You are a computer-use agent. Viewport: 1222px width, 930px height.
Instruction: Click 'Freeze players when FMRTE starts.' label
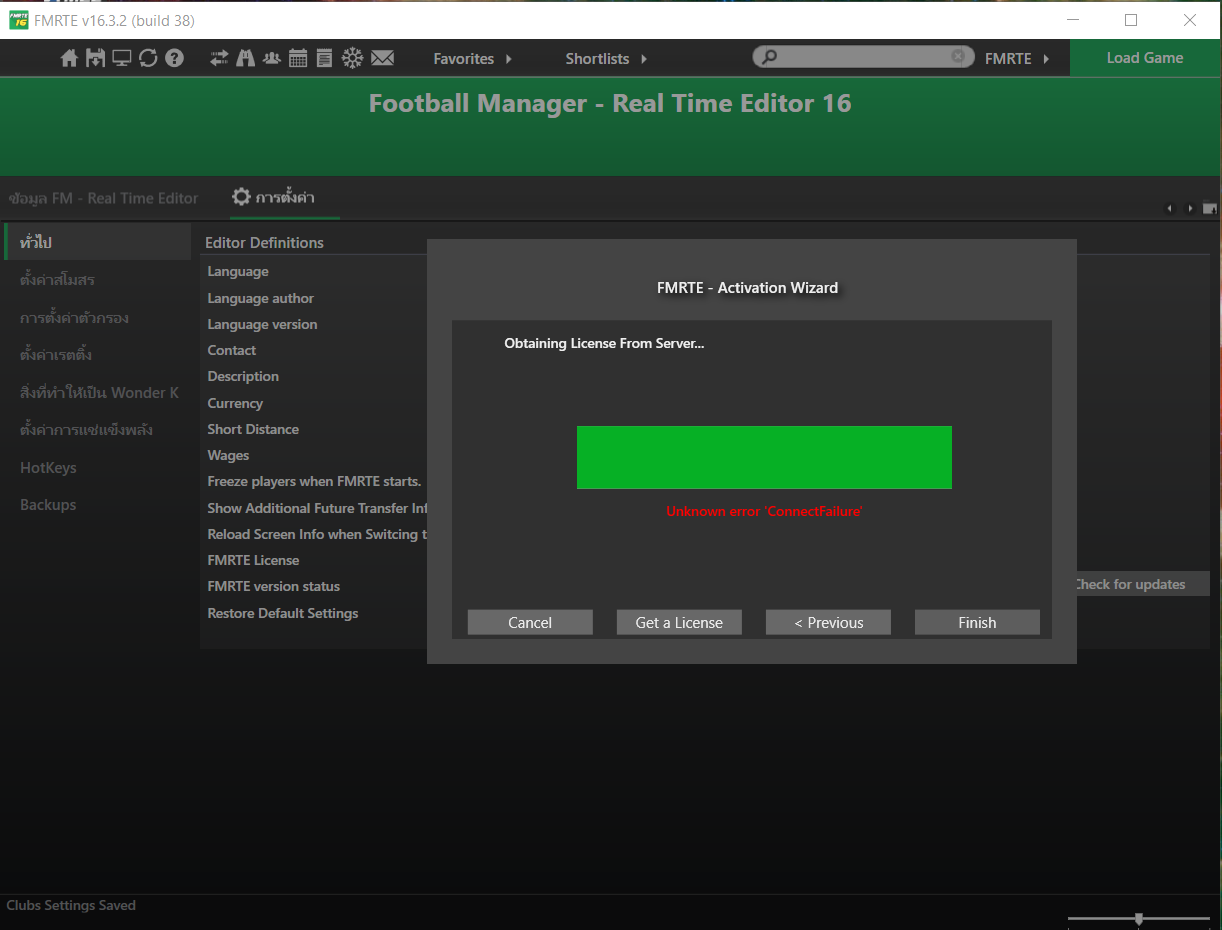pyautogui.click(x=314, y=481)
